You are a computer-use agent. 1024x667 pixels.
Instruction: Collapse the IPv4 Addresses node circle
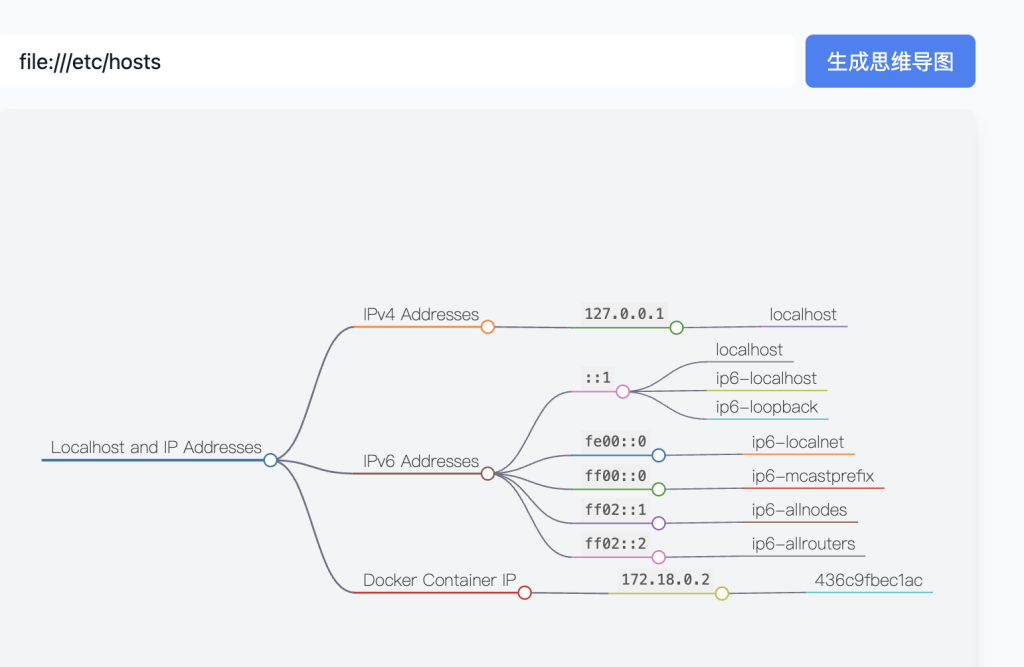point(488,327)
